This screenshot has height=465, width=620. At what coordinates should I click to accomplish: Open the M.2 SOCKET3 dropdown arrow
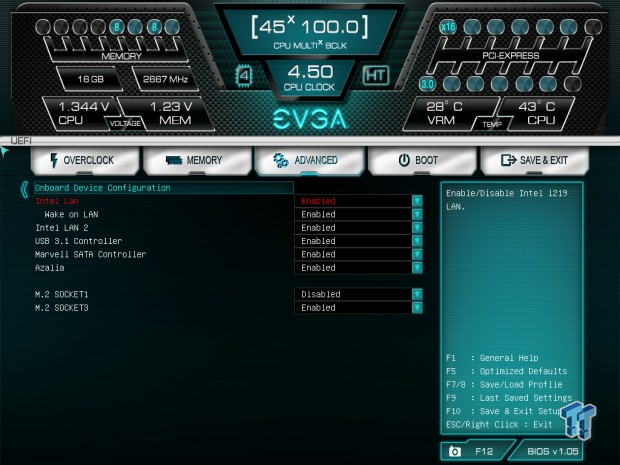pyautogui.click(x=417, y=308)
